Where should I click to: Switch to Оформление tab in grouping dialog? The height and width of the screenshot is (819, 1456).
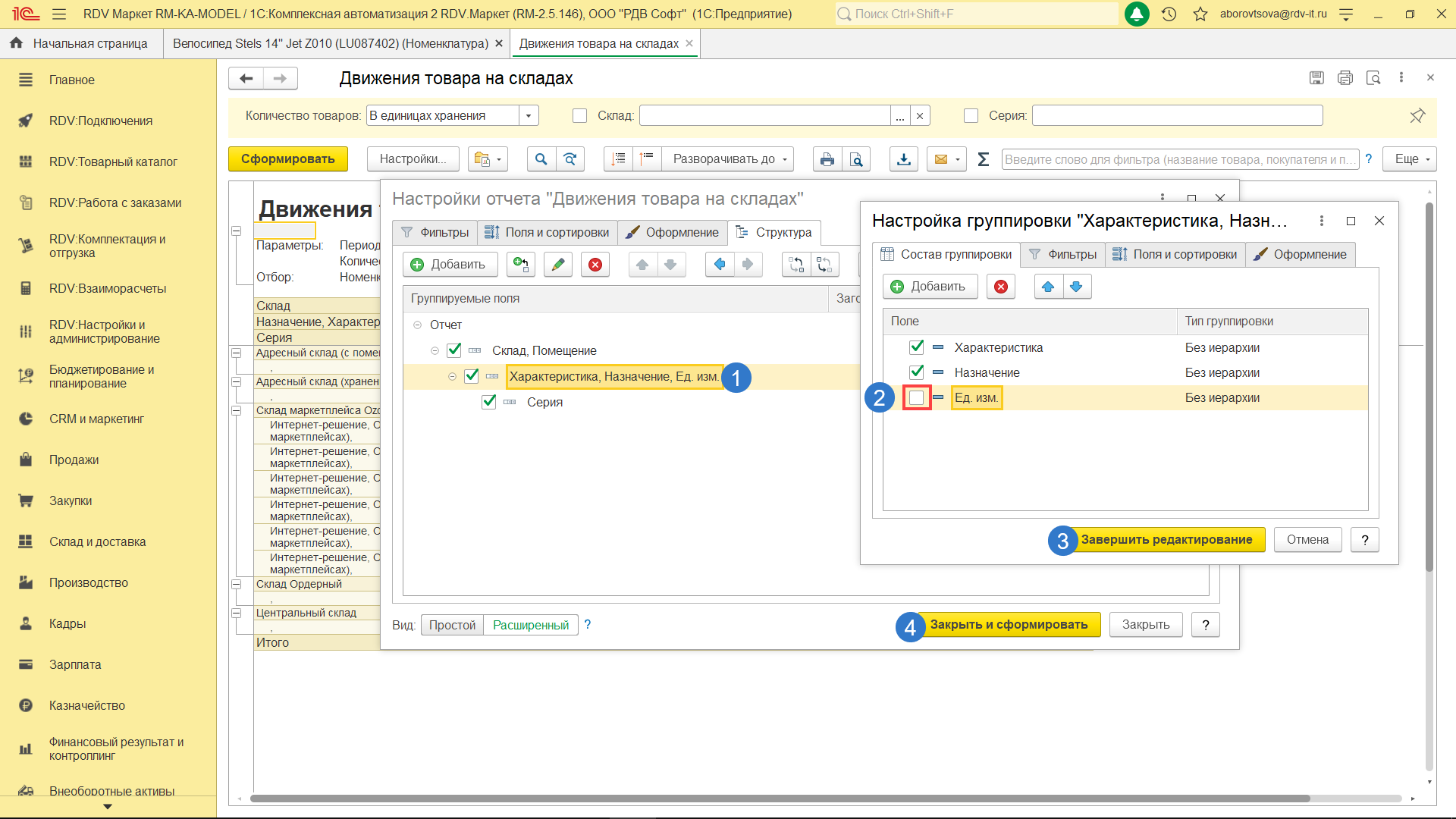(x=1300, y=255)
